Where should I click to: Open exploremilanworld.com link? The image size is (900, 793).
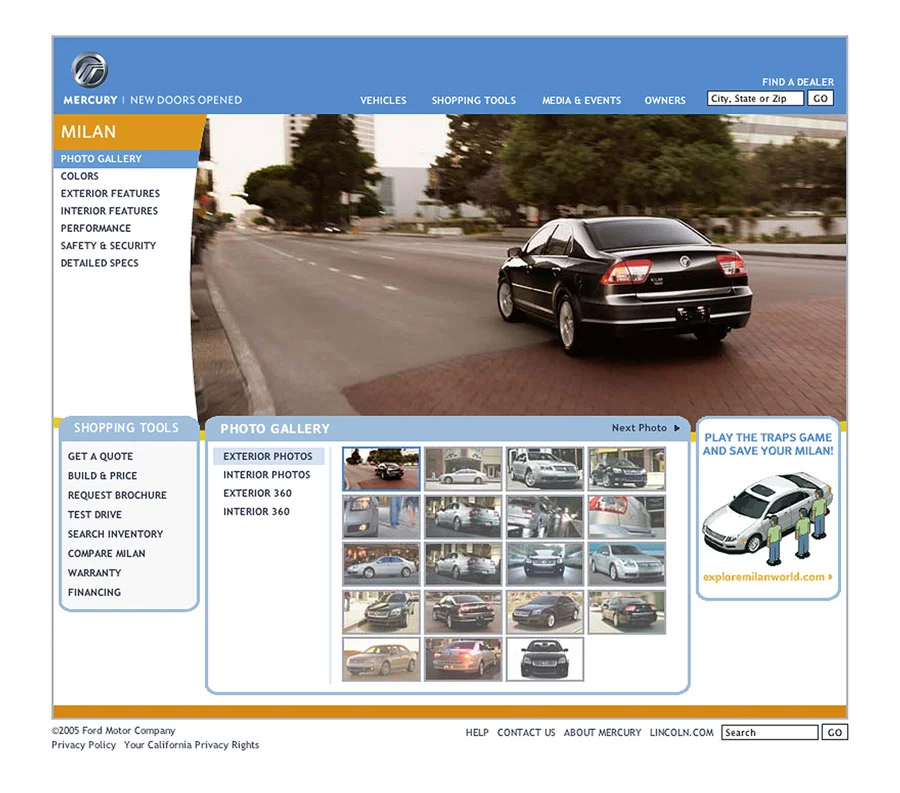[x=764, y=577]
